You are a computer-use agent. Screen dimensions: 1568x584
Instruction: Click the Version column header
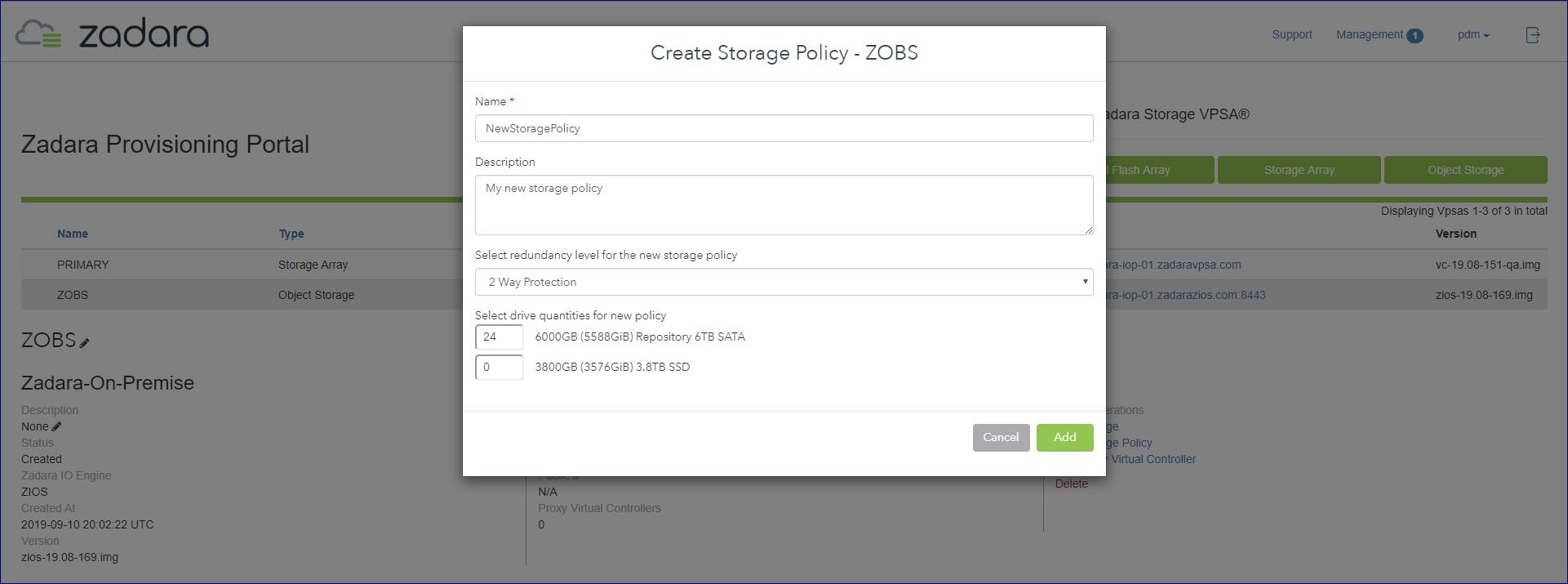(1456, 234)
